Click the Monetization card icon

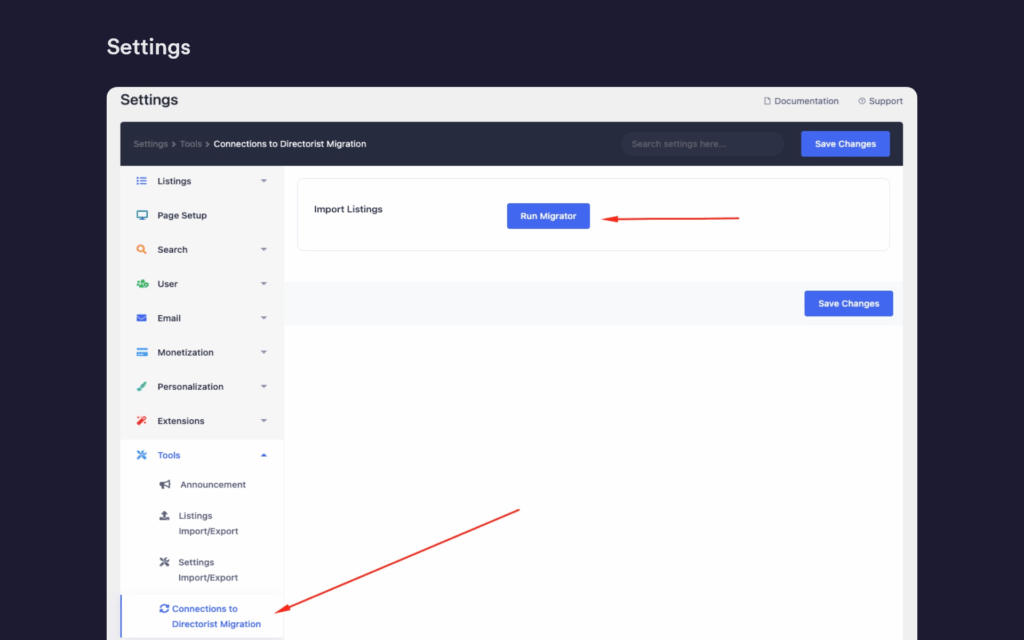[x=142, y=352]
